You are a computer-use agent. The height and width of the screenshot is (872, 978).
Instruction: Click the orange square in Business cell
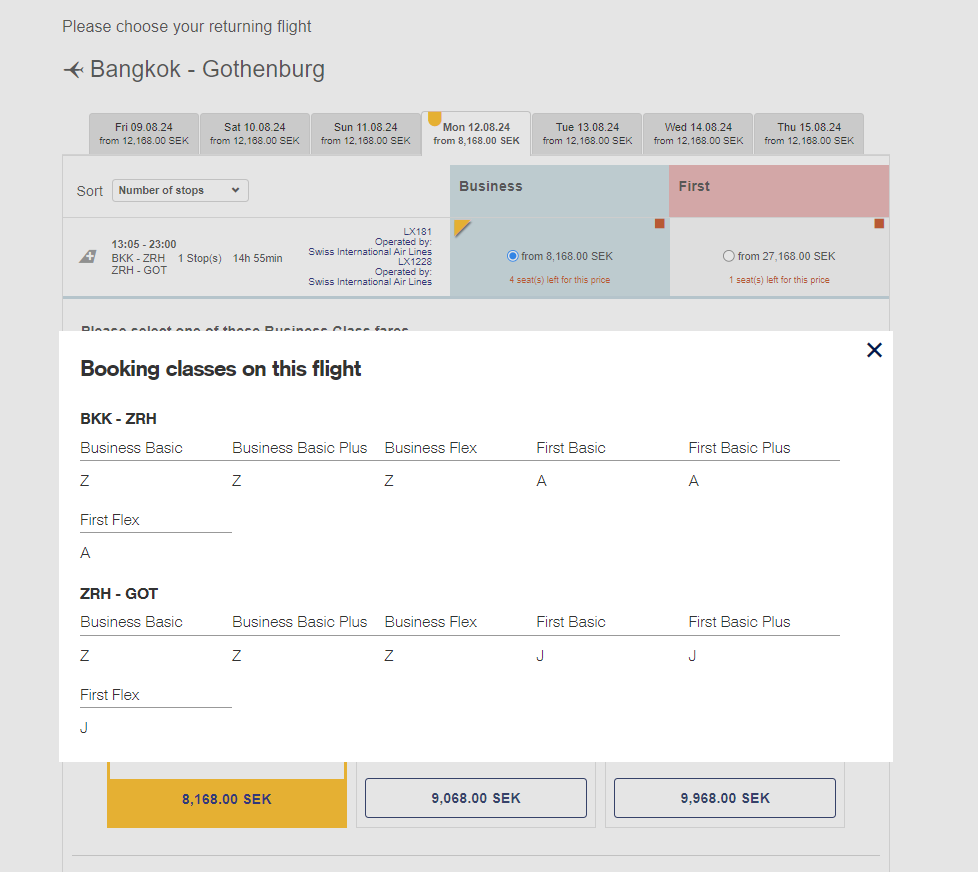point(660,224)
